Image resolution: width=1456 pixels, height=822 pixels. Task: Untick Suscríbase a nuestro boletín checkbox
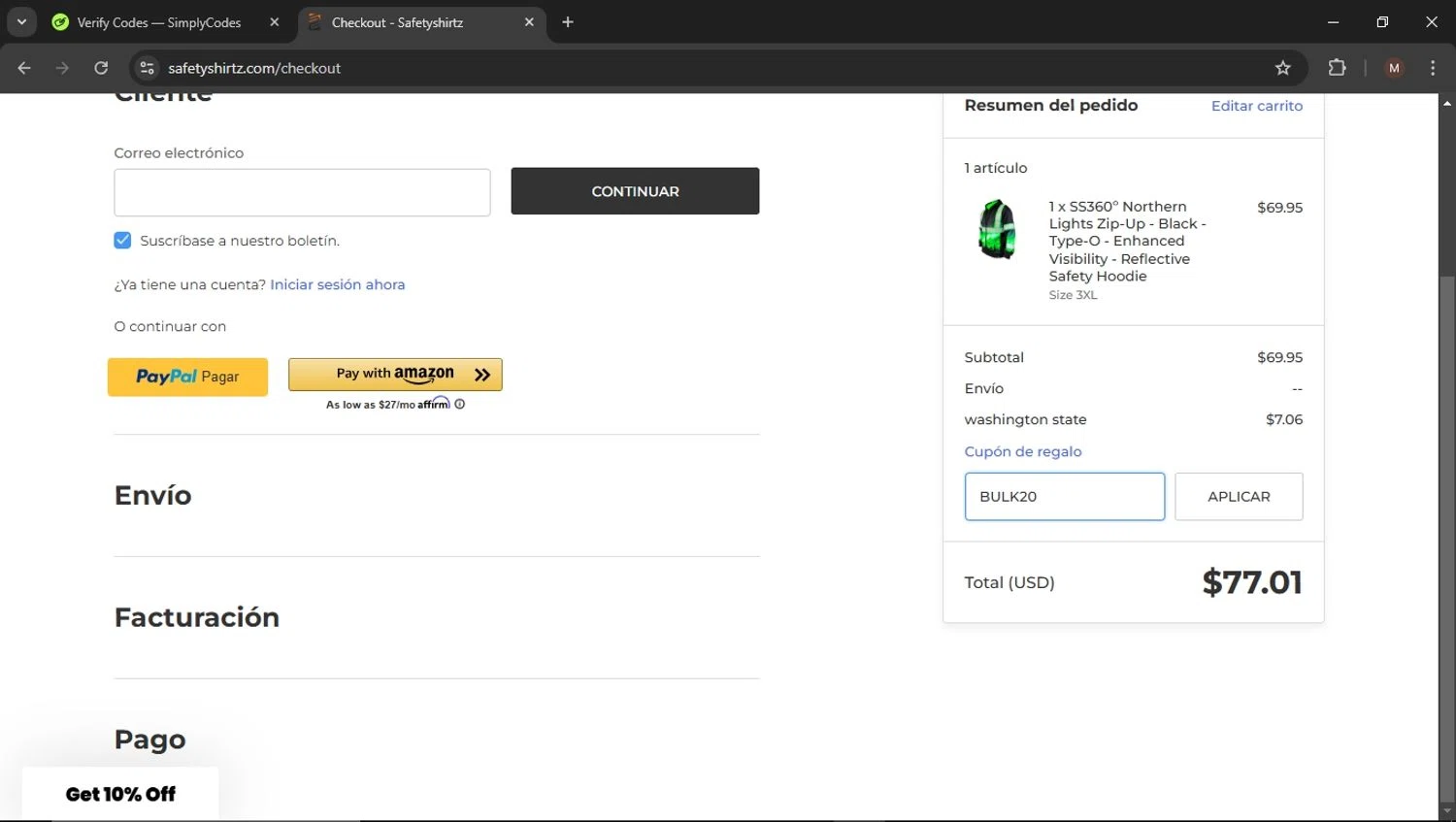click(122, 240)
